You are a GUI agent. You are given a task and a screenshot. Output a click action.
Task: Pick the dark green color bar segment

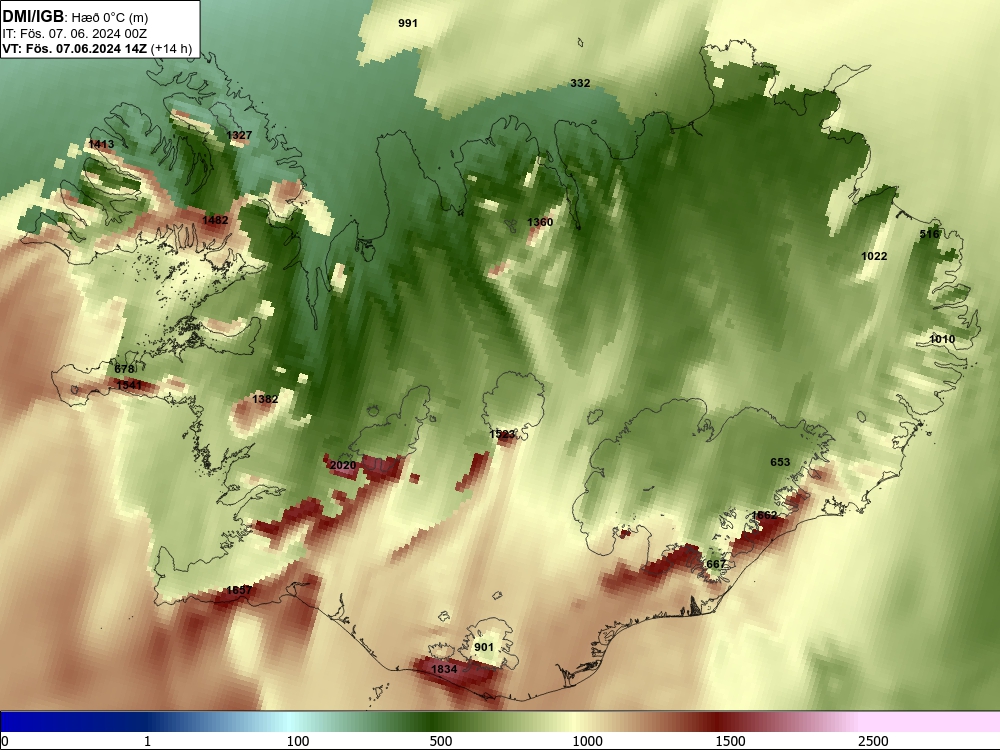click(x=434, y=721)
